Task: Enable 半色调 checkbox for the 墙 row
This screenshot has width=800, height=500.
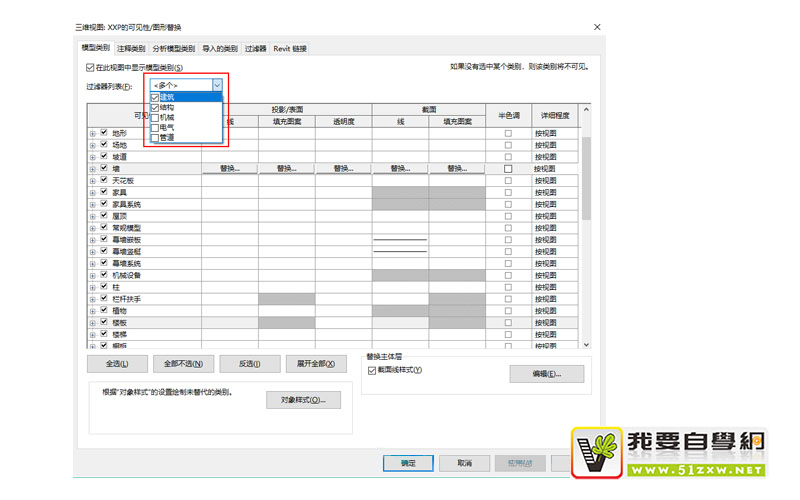Action: pos(508,169)
